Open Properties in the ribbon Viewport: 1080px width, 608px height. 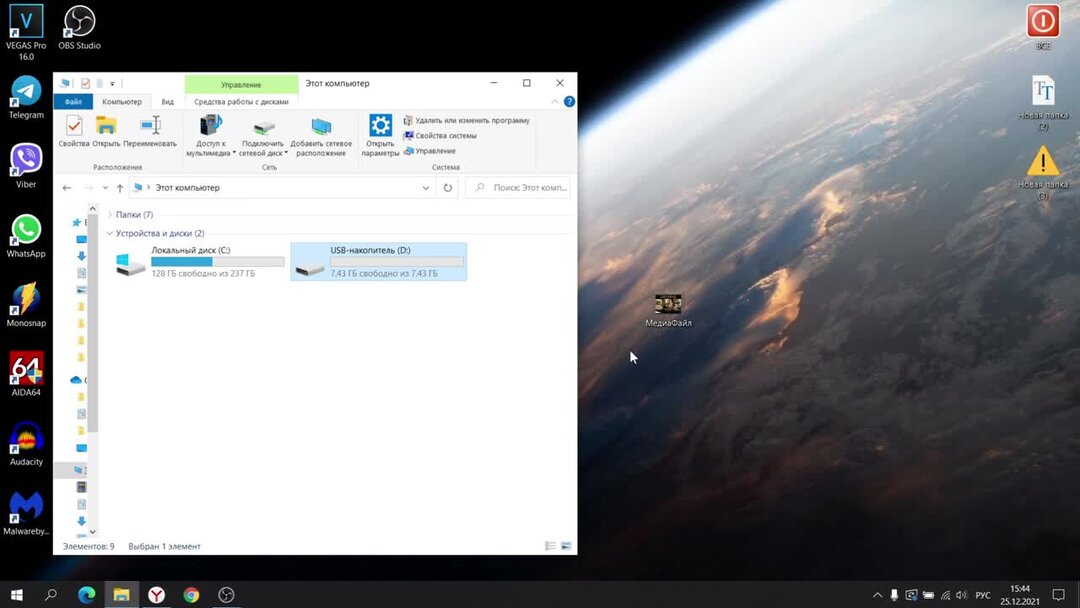point(74,132)
